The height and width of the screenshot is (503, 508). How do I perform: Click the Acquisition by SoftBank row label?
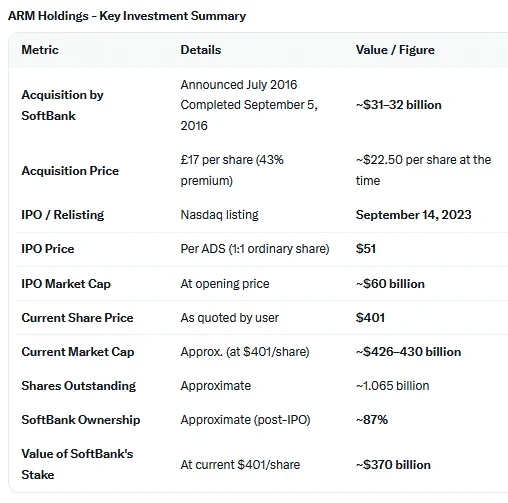coord(62,105)
